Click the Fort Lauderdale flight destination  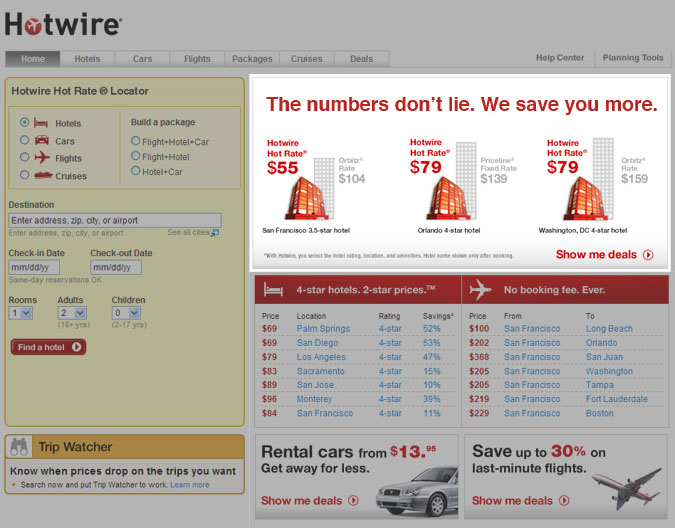point(616,399)
